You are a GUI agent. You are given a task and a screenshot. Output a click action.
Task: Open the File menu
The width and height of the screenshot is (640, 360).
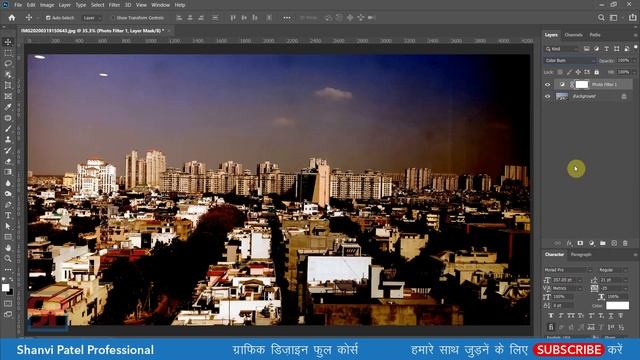tap(18, 5)
